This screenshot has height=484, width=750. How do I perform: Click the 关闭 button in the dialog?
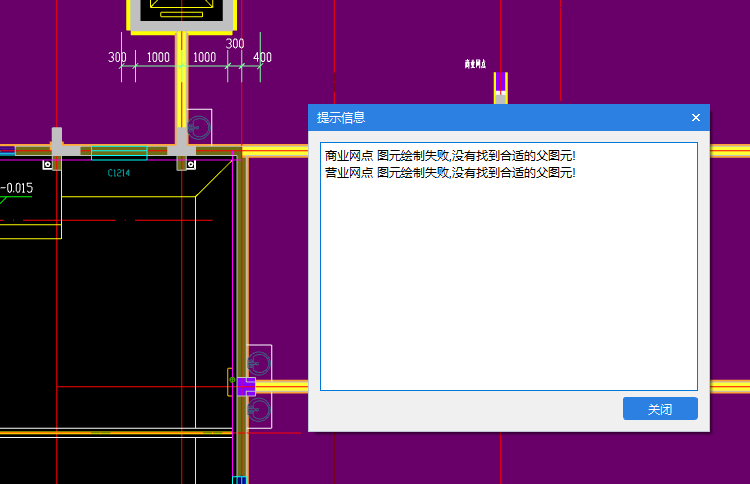660,408
